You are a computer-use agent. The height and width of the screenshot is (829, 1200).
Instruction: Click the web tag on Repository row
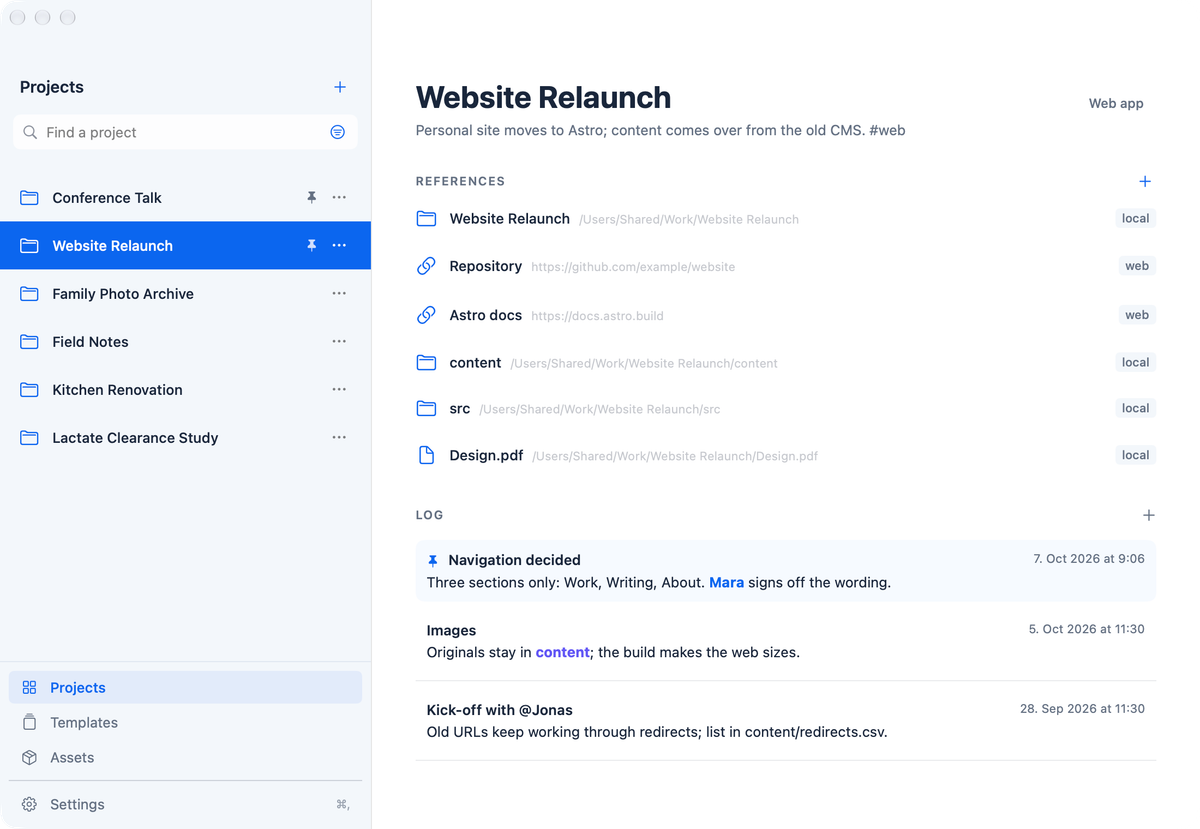point(1137,266)
